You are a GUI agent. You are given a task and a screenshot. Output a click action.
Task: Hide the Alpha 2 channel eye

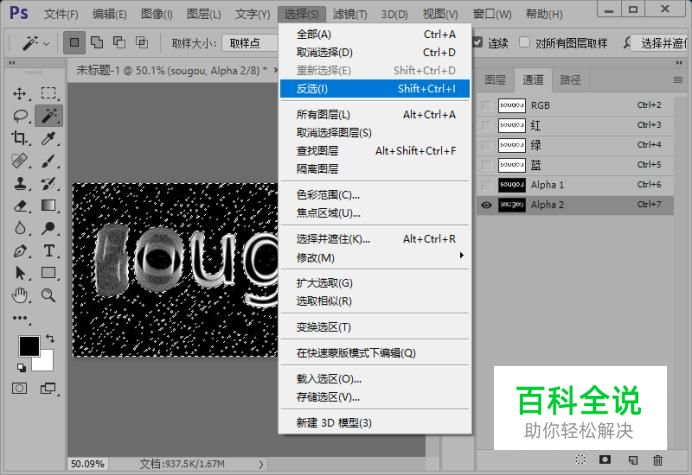(x=486, y=205)
